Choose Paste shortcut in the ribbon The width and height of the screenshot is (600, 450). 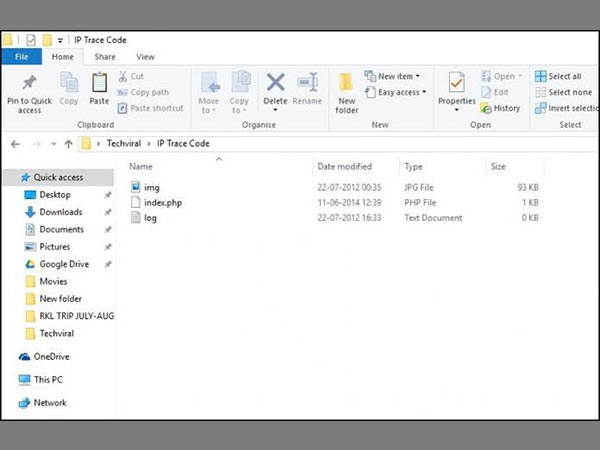click(150, 108)
